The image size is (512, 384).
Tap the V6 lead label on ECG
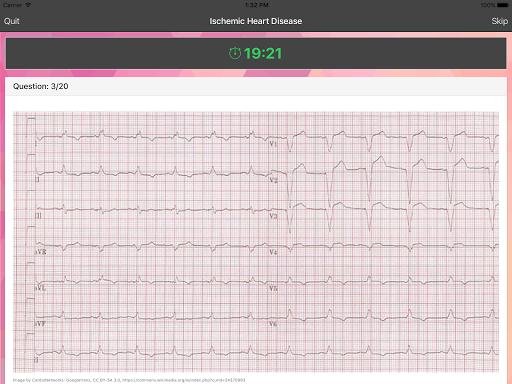[x=273, y=324]
